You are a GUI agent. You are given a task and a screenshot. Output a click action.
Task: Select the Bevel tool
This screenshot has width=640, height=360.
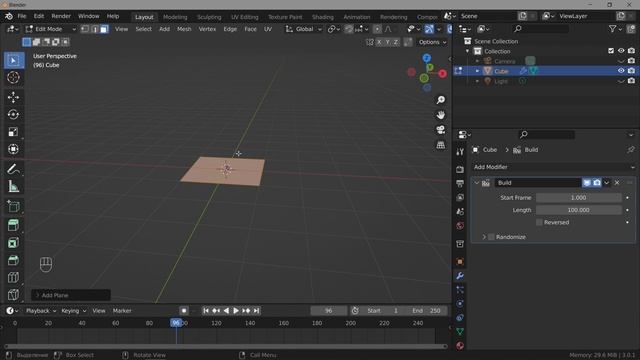pyautogui.click(x=13, y=260)
